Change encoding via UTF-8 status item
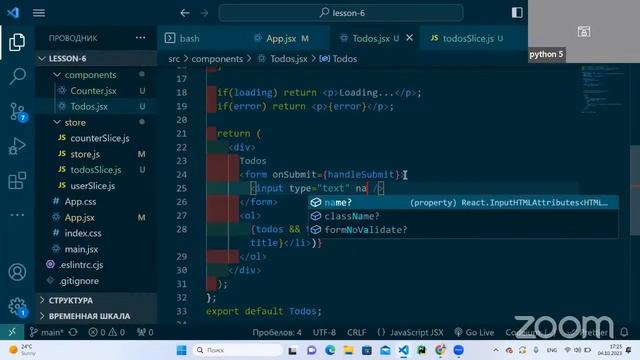This screenshot has height=360, width=640. 324,332
